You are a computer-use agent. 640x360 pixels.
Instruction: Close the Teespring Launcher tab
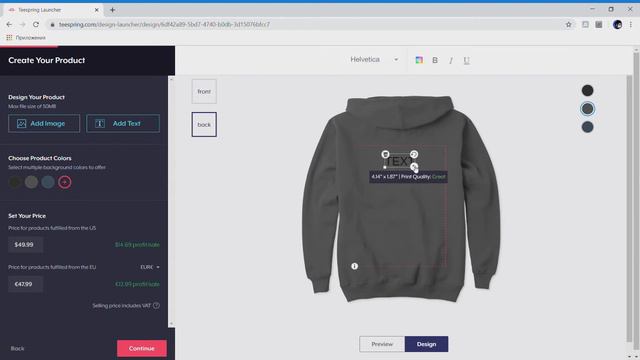(97, 10)
